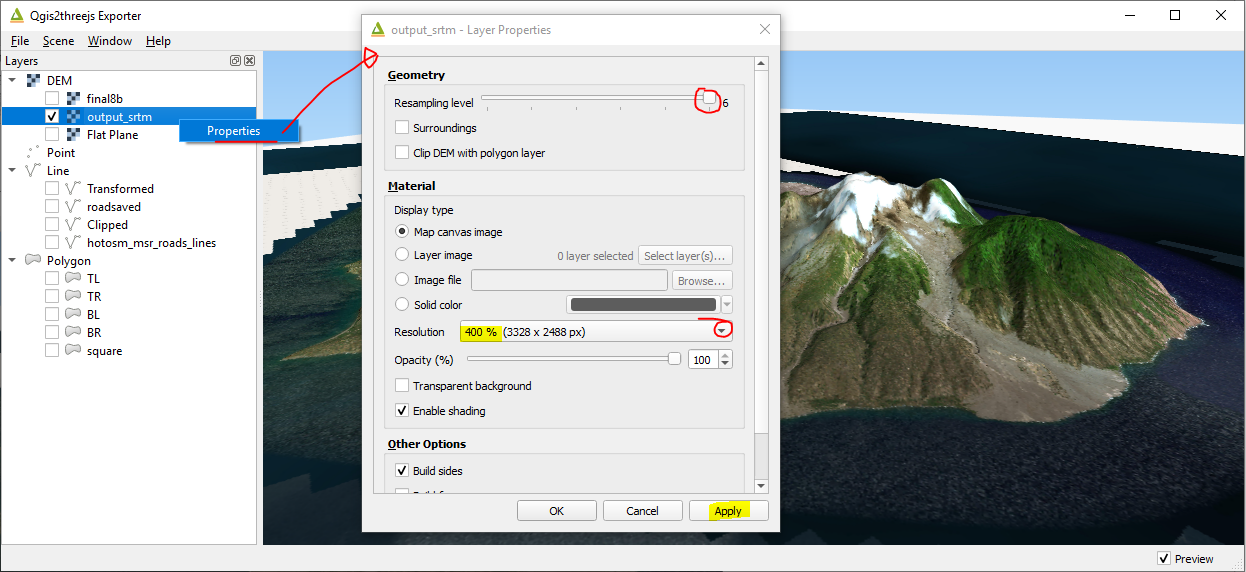Click the Flat Plane layer icon

tap(73, 135)
